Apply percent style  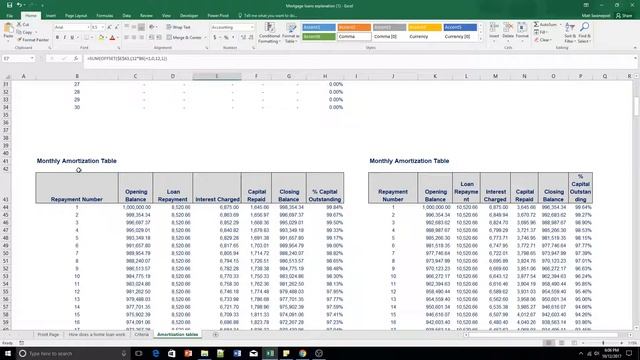[x=226, y=38]
